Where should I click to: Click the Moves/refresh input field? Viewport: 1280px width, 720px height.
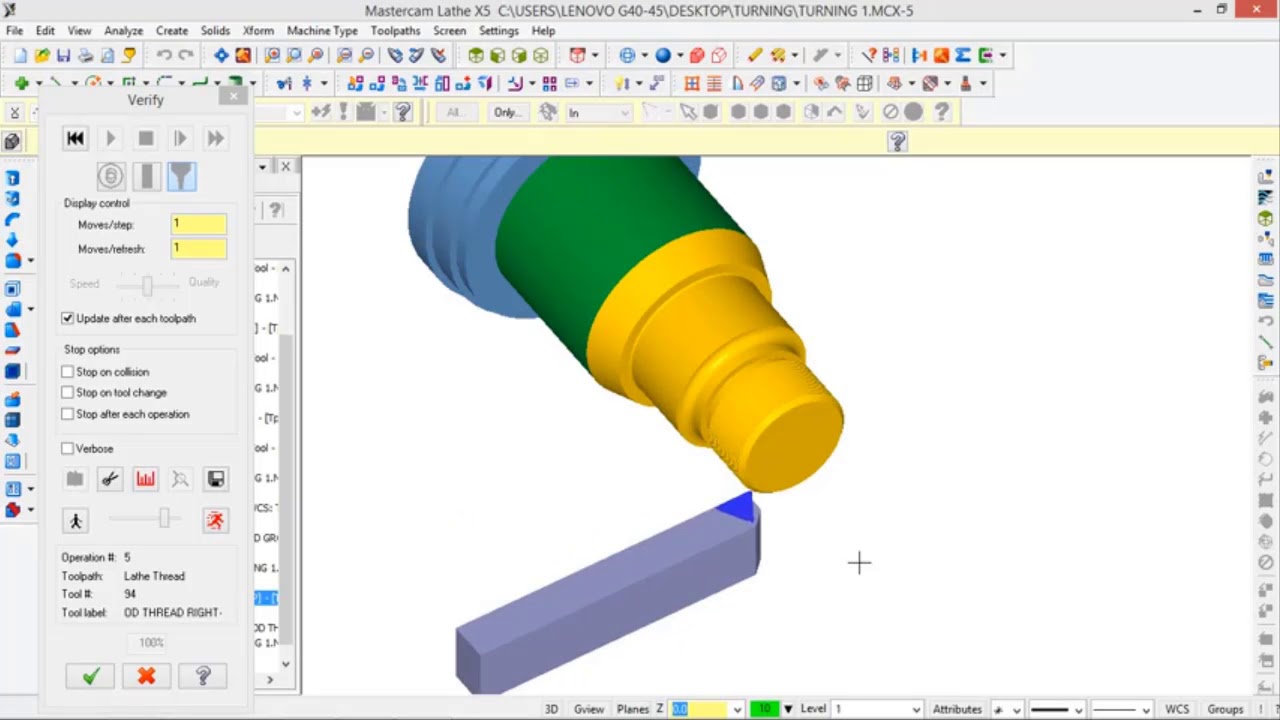coord(198,248)
